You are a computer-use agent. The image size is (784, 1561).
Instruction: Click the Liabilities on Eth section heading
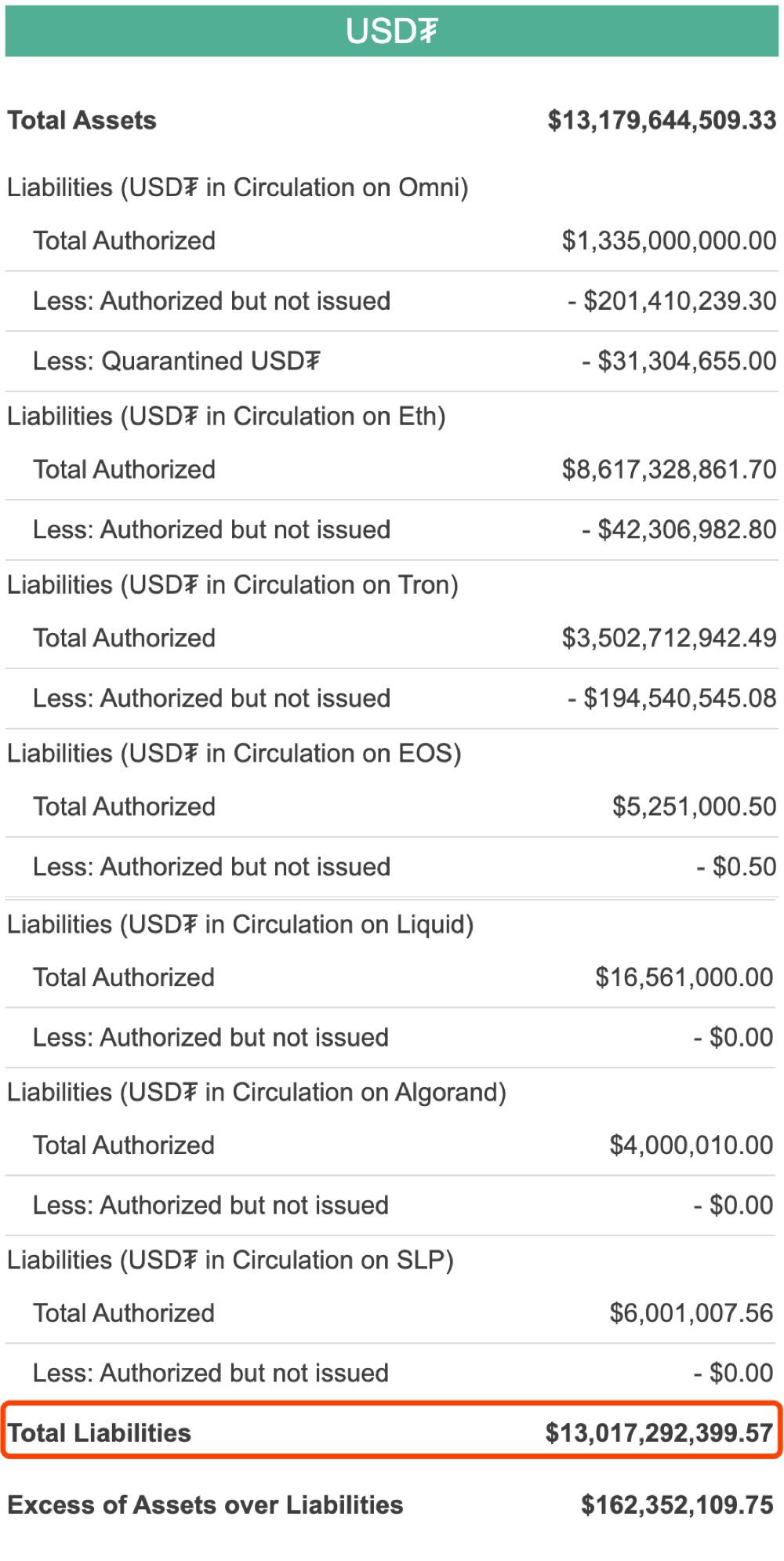(227, 416)
